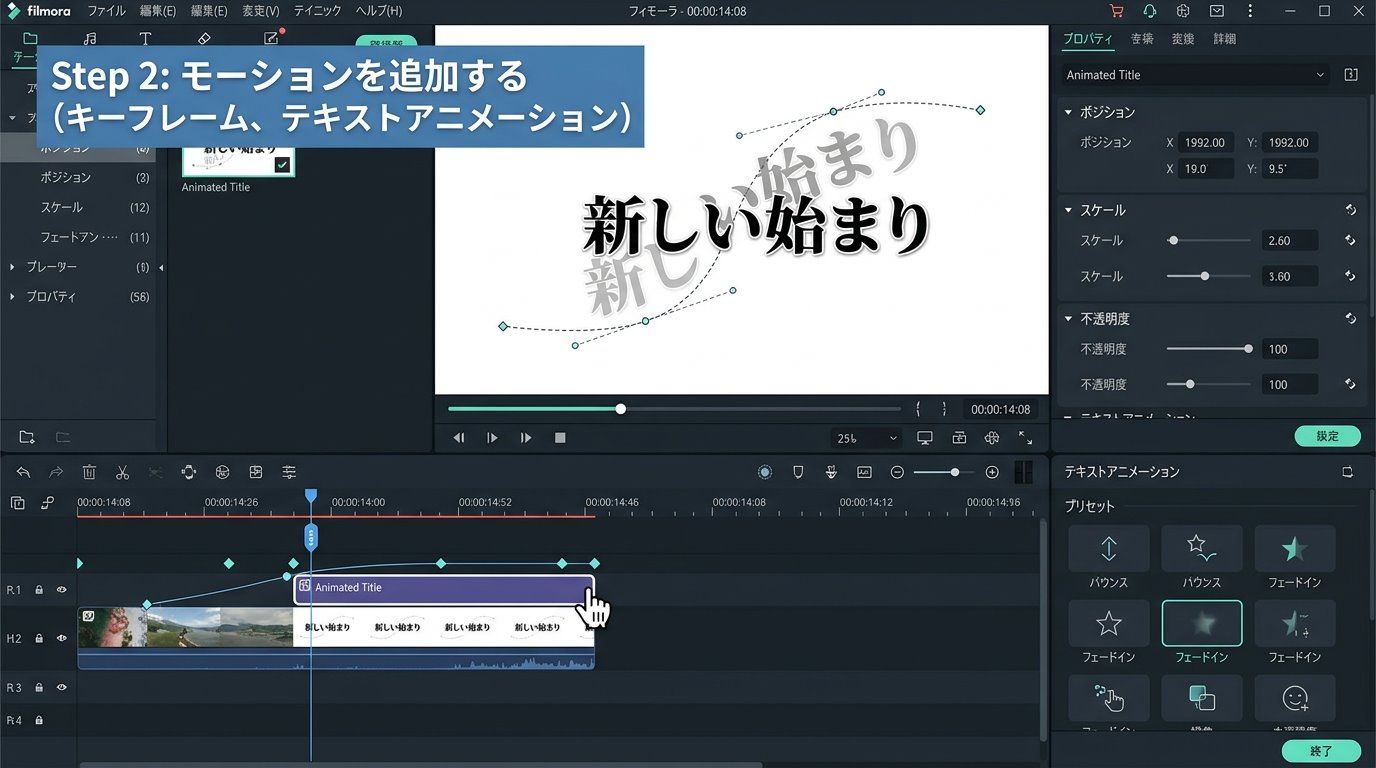The image size is (1376, 768).
Task: Play the preview with the play button
Action: 492,438
